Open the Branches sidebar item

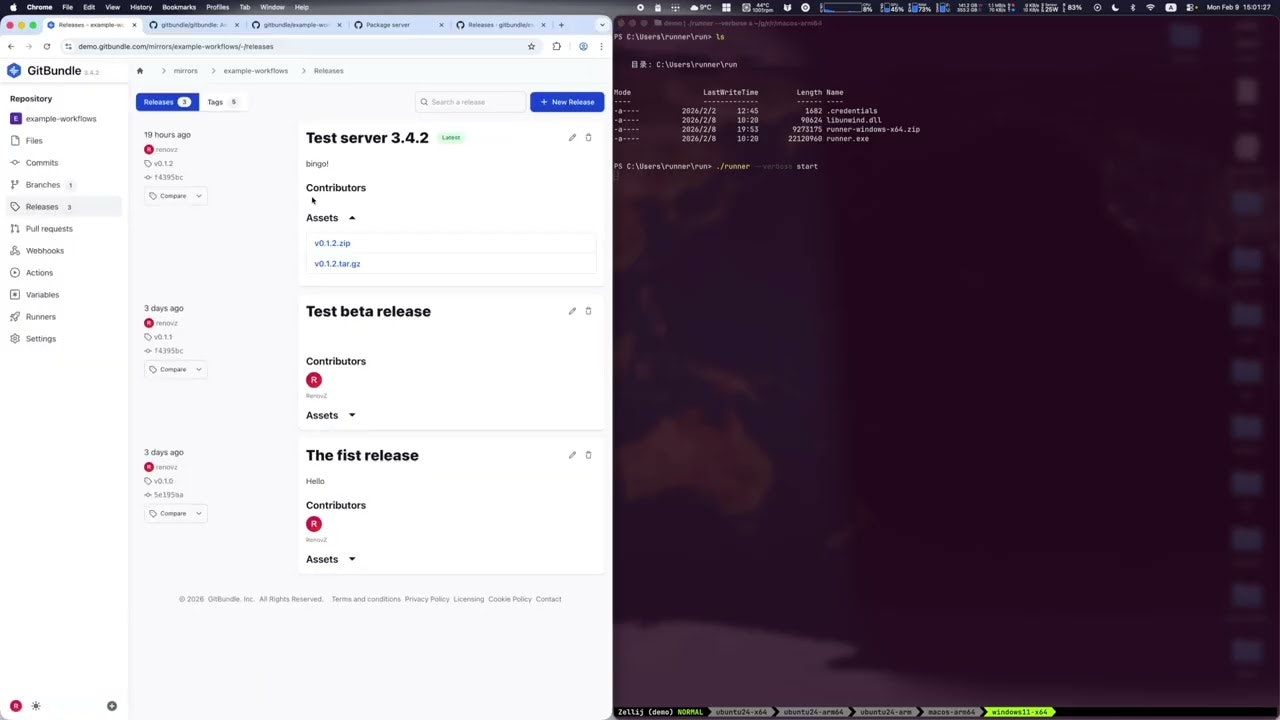pos(43,185)
